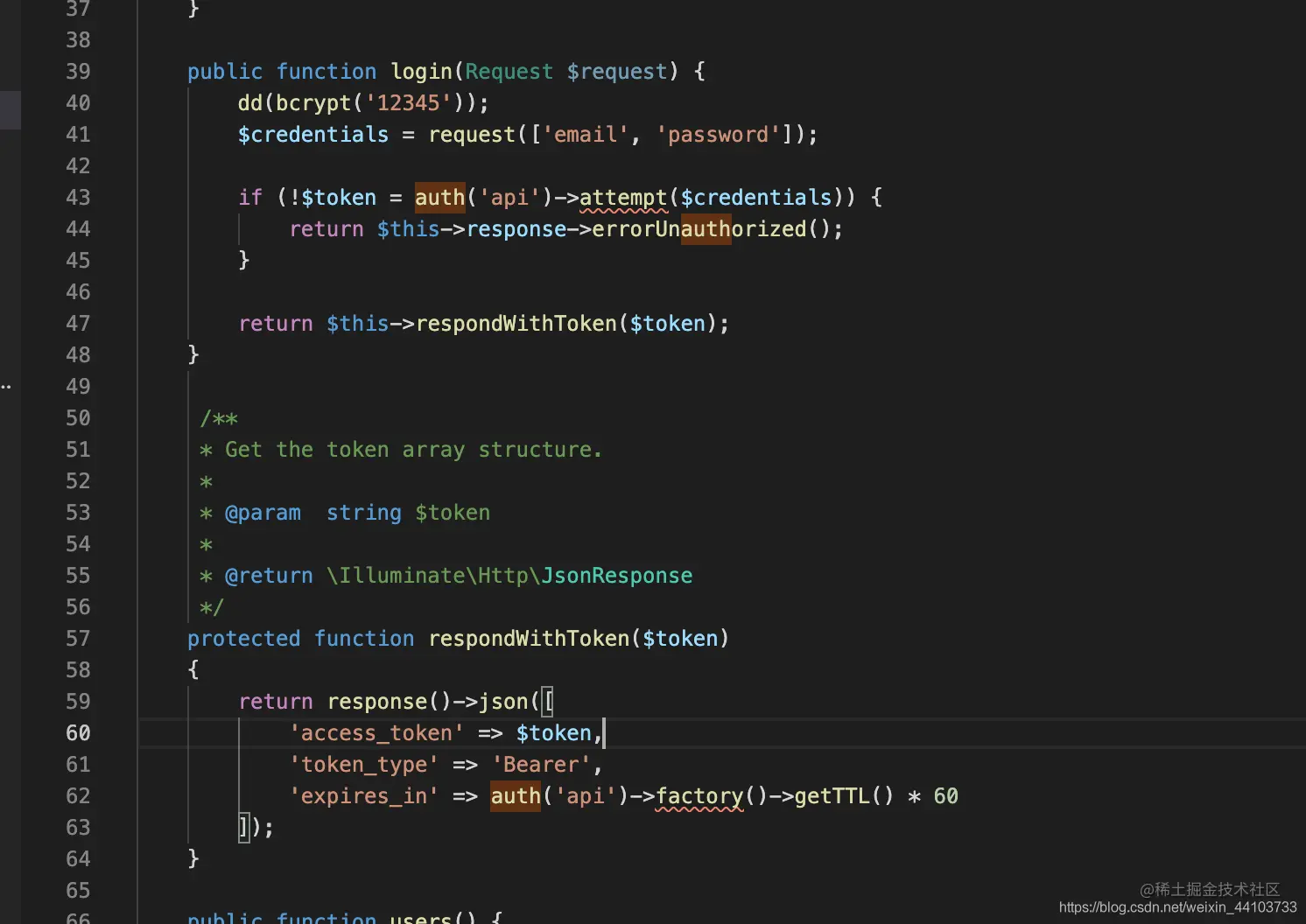Image resolution: width=1306 pixels, height=924 pixels.
Task: Click the 'expires_in' array key
Action: pyautogui.click(x=364, y=796)
